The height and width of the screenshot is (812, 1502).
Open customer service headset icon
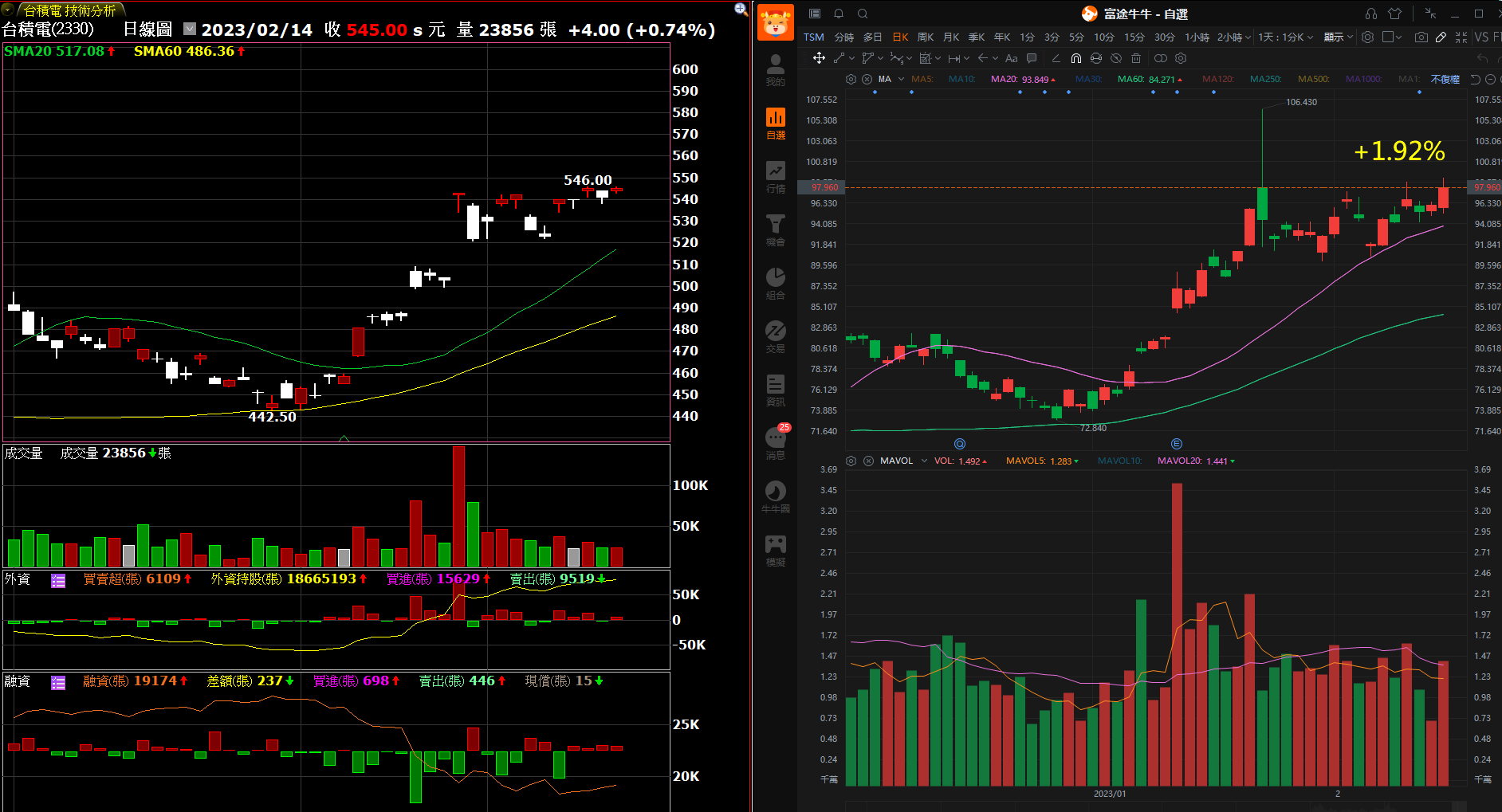click(1371, 14)
